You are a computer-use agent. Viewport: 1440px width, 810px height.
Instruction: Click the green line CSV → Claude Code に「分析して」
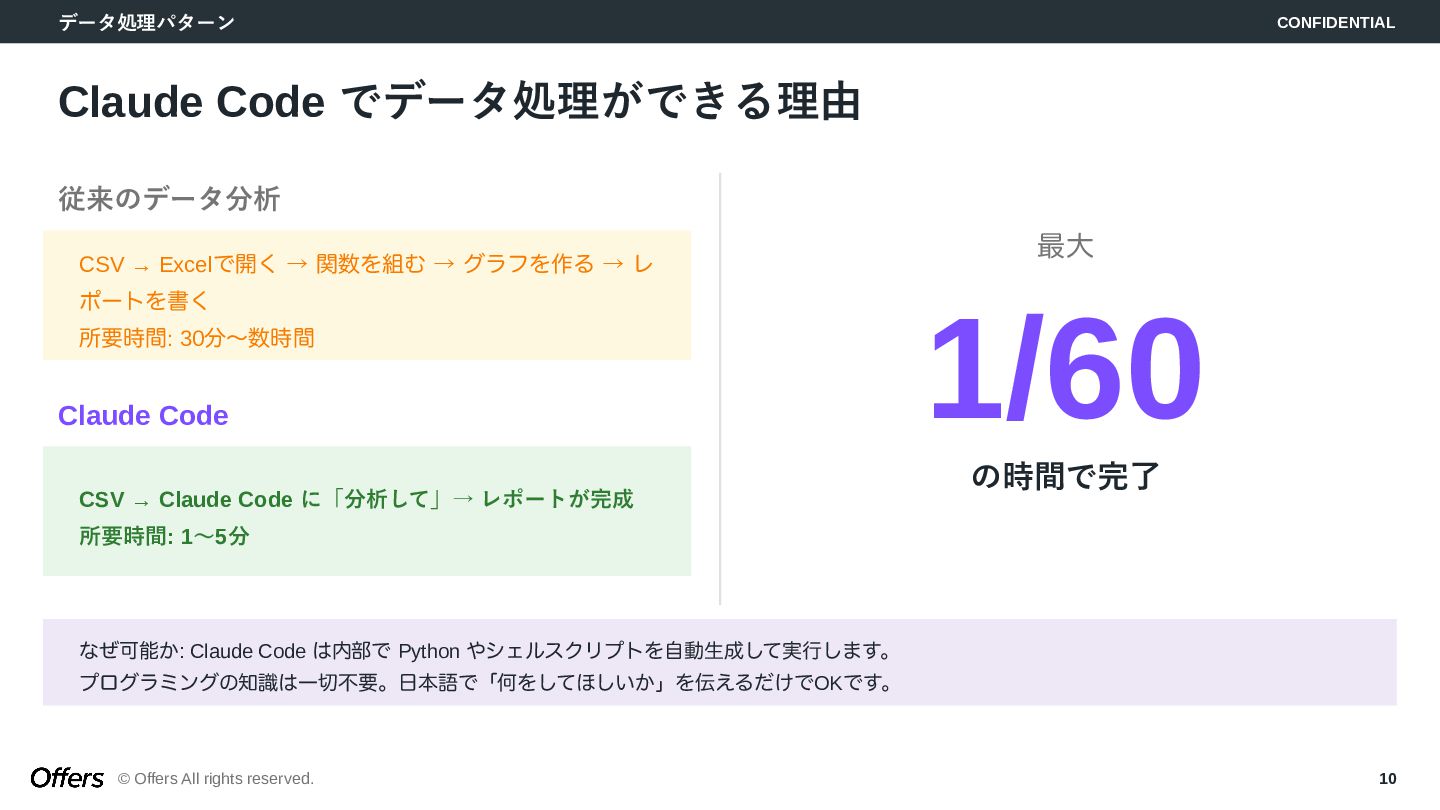(356, 499)
